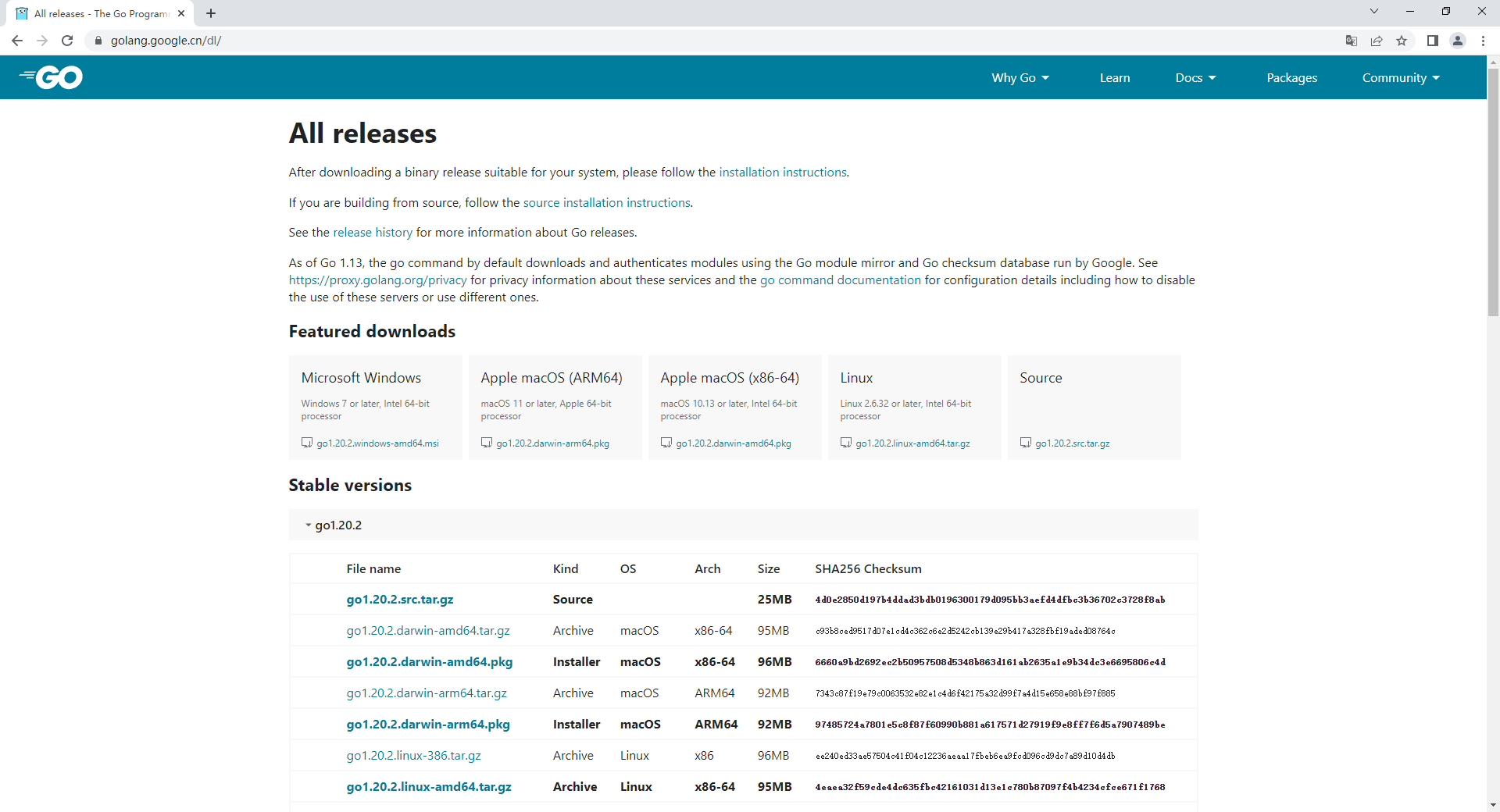This screenshot has width=1500, height=812.
Task: Open the Packages navigation item
Action: pos(1291,77)
